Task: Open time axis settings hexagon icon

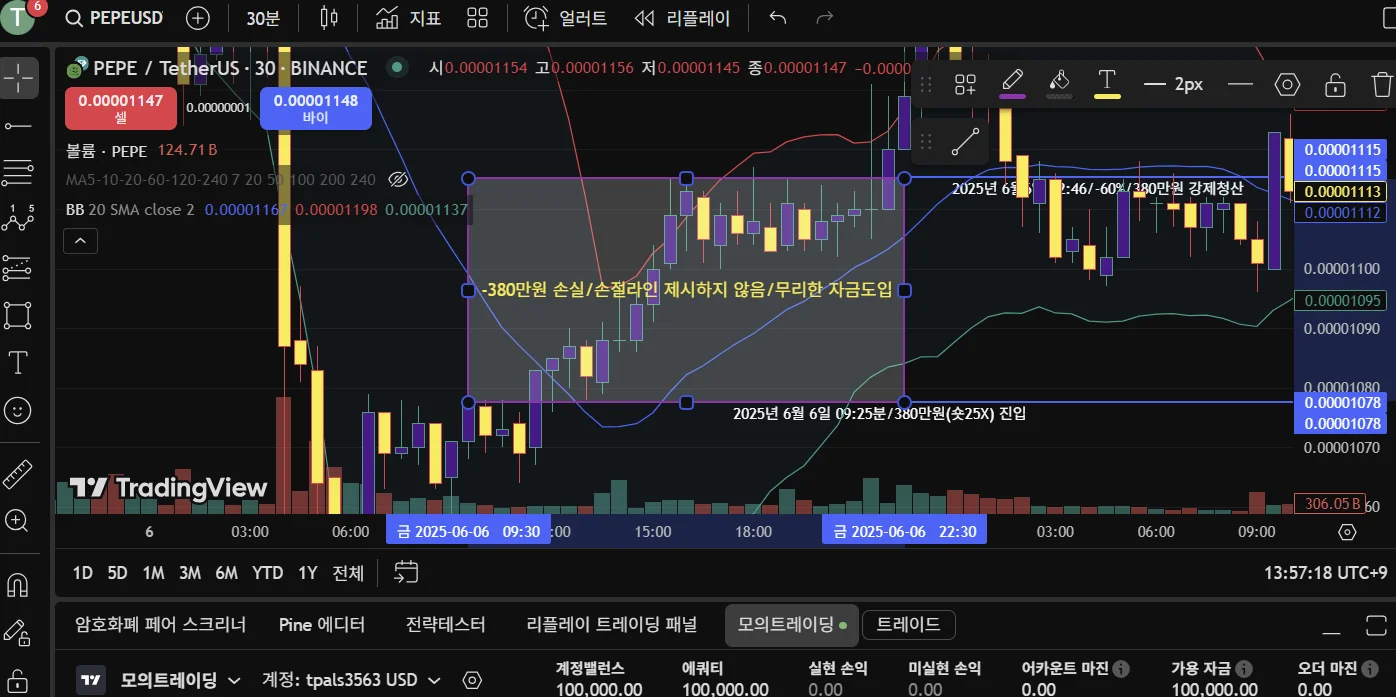Action: [1347, 531]
